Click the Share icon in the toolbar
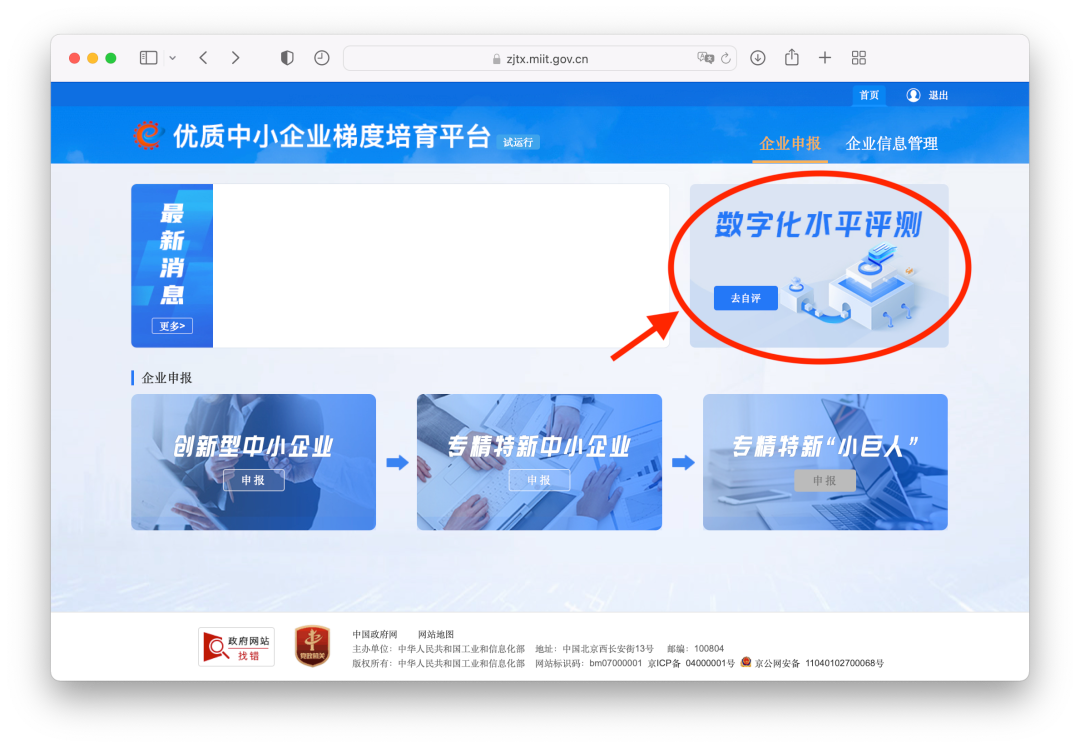Screen dimensions: 1080x748 [x=791, y=57]
